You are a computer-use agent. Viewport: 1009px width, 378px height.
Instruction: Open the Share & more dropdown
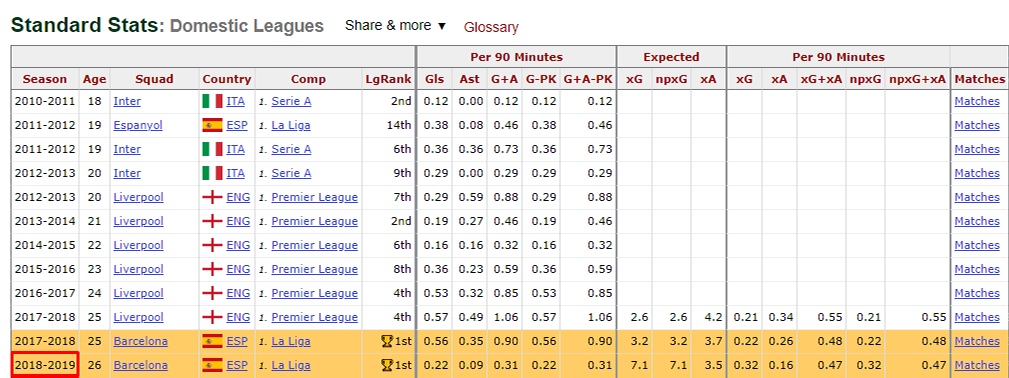(395, 26)
